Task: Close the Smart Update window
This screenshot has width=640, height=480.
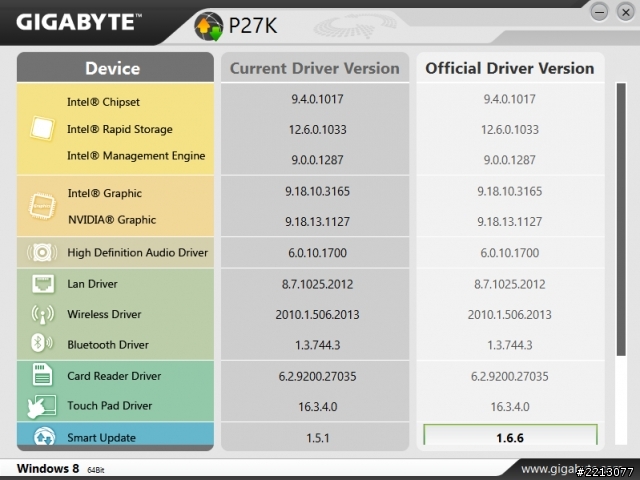Action: click(x=626, y=12)
